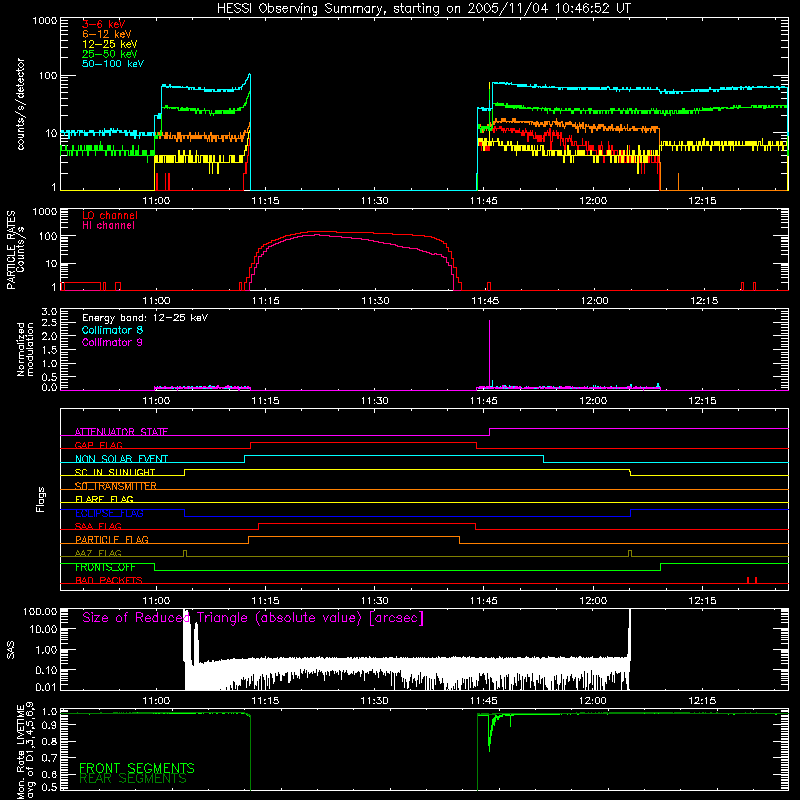Click the 11:15 tick label under the SAS panel
The width and height of the screenshot is (800, 800).
click(265, 700)
